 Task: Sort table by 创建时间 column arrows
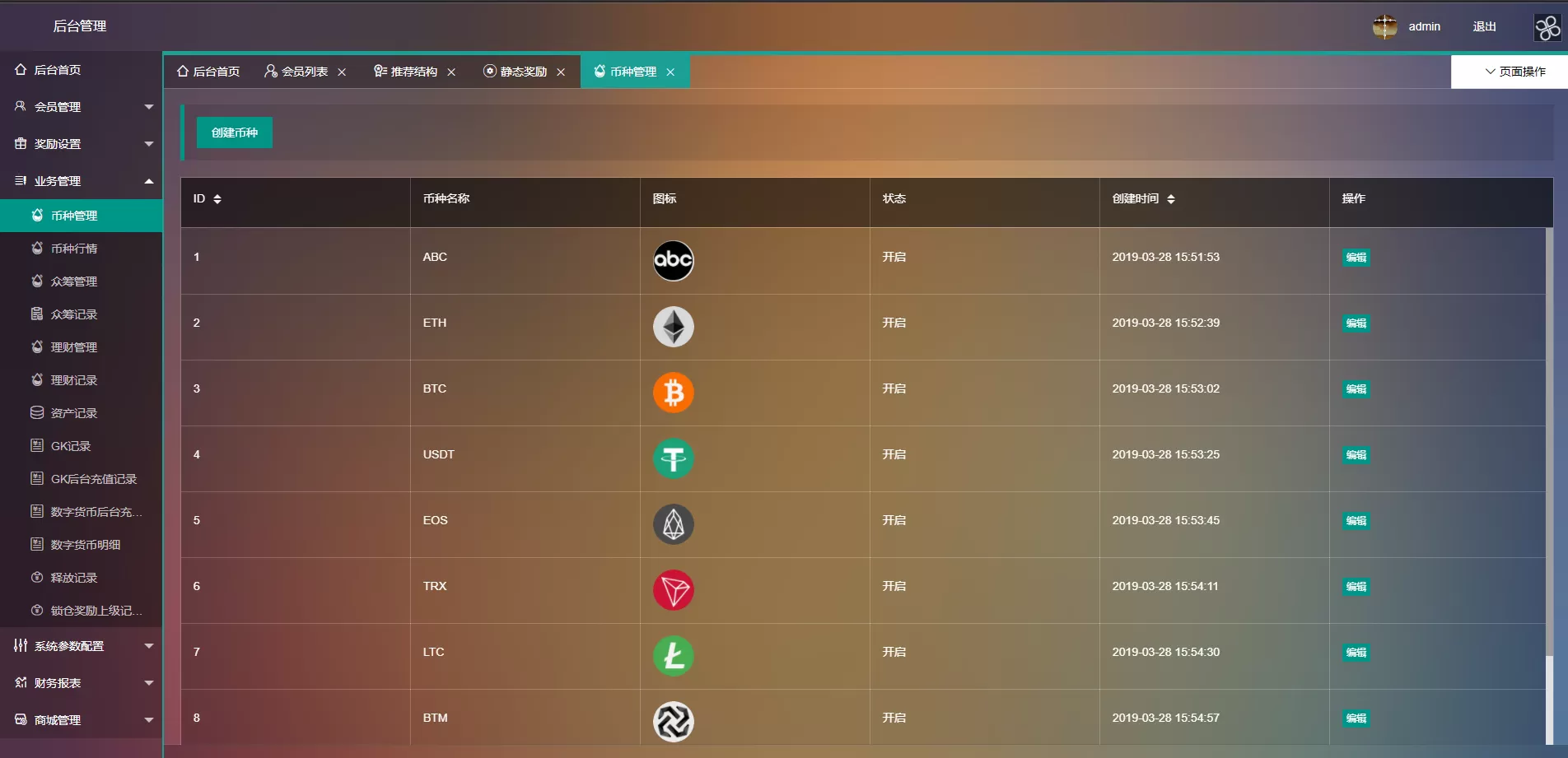click(1170, 199)
